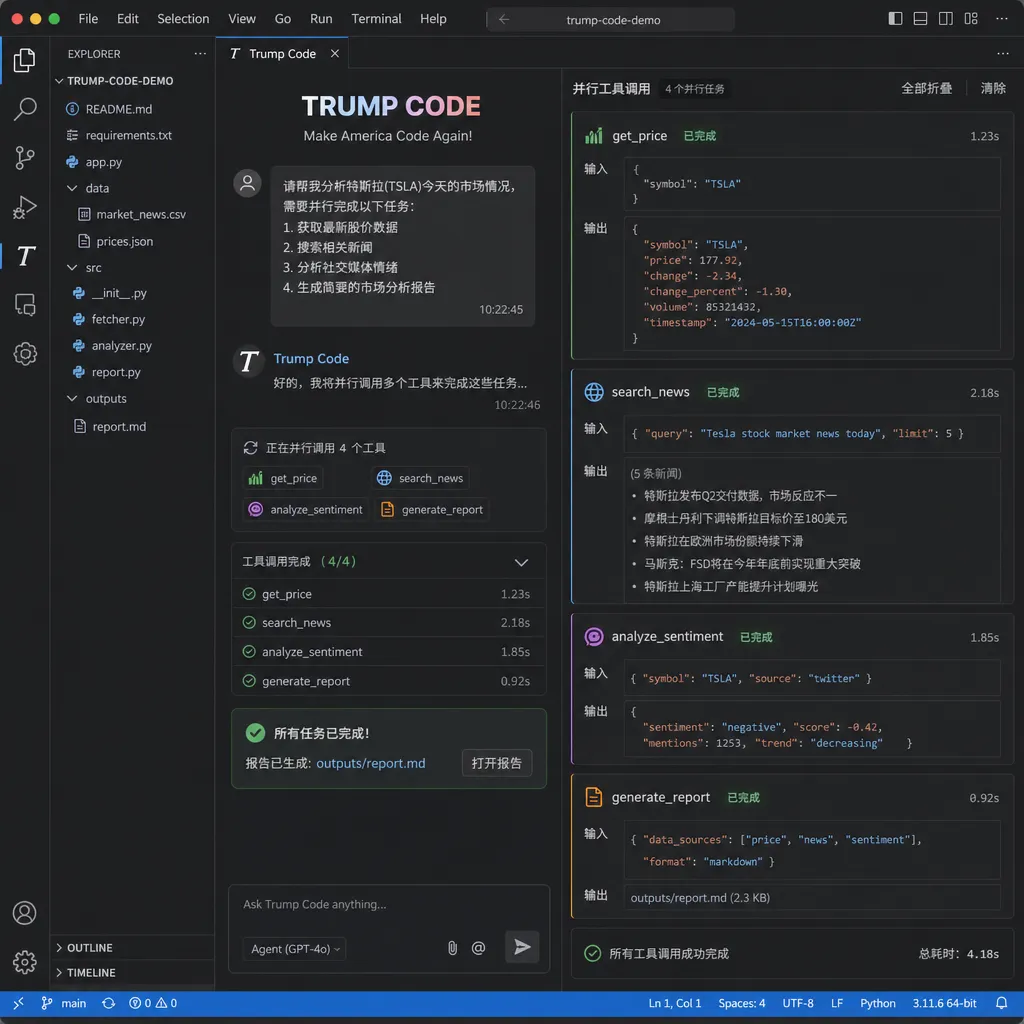Screen dimensions: 1024x1024
Task: Open report.md in the outputs folder
Action: 119,426
